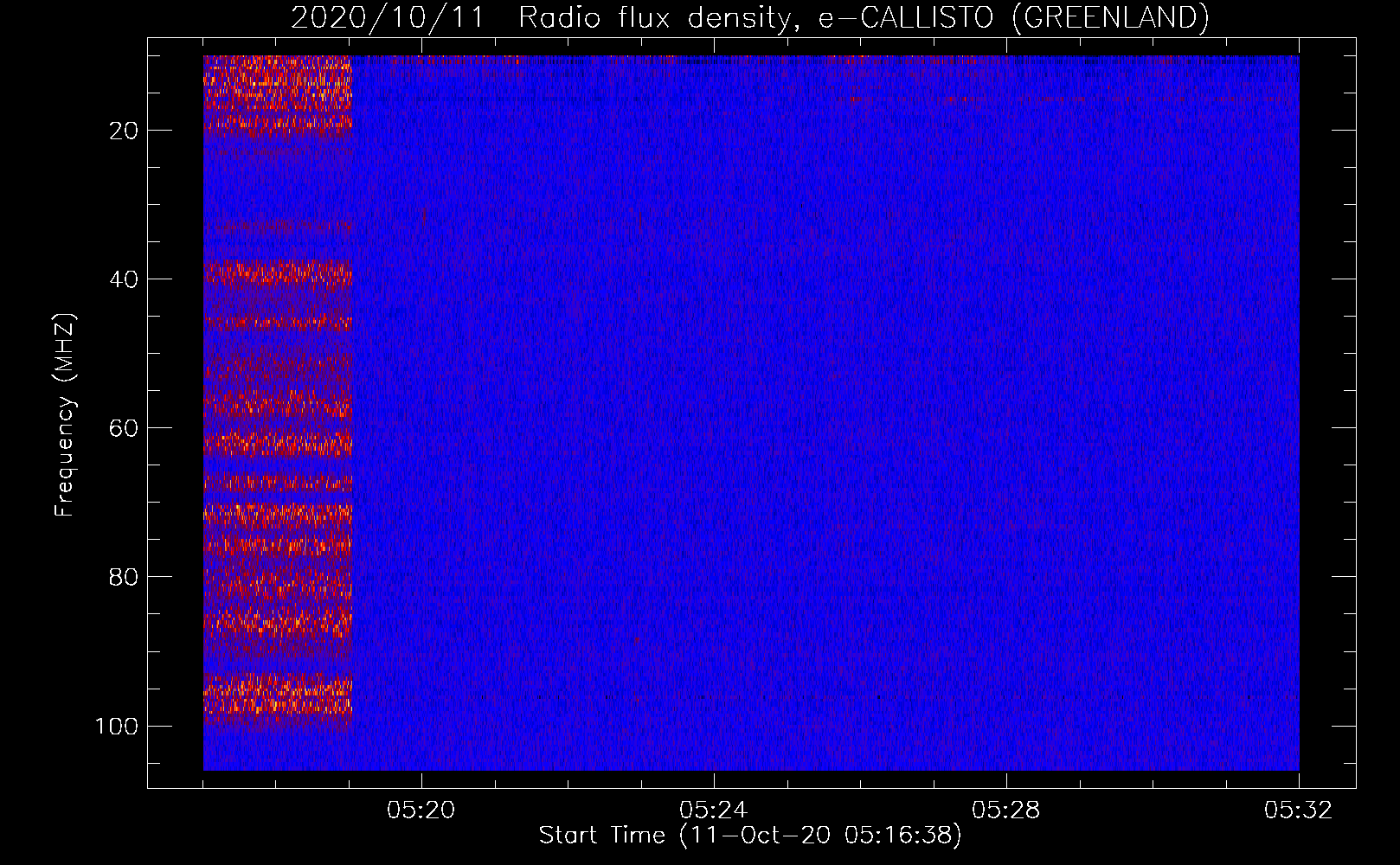This screenshot has height=865, width=1400.
Task: Click the 05:28 time tick label
Action: (x=1006, y=811)
